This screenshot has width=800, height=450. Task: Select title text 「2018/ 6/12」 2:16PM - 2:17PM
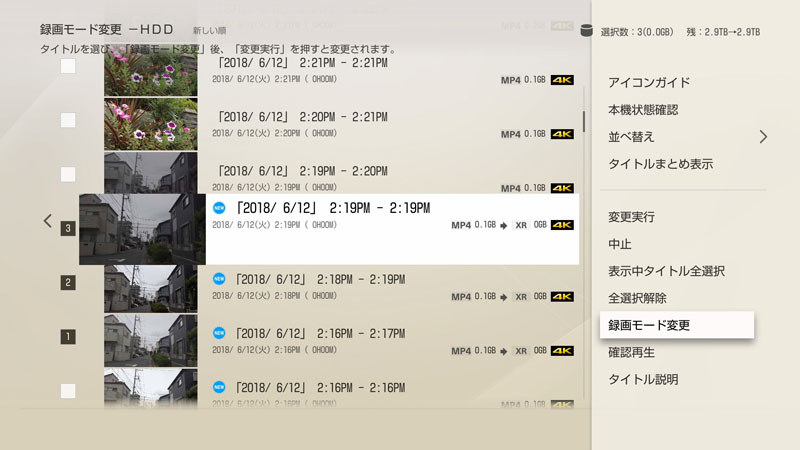point(320,333)
